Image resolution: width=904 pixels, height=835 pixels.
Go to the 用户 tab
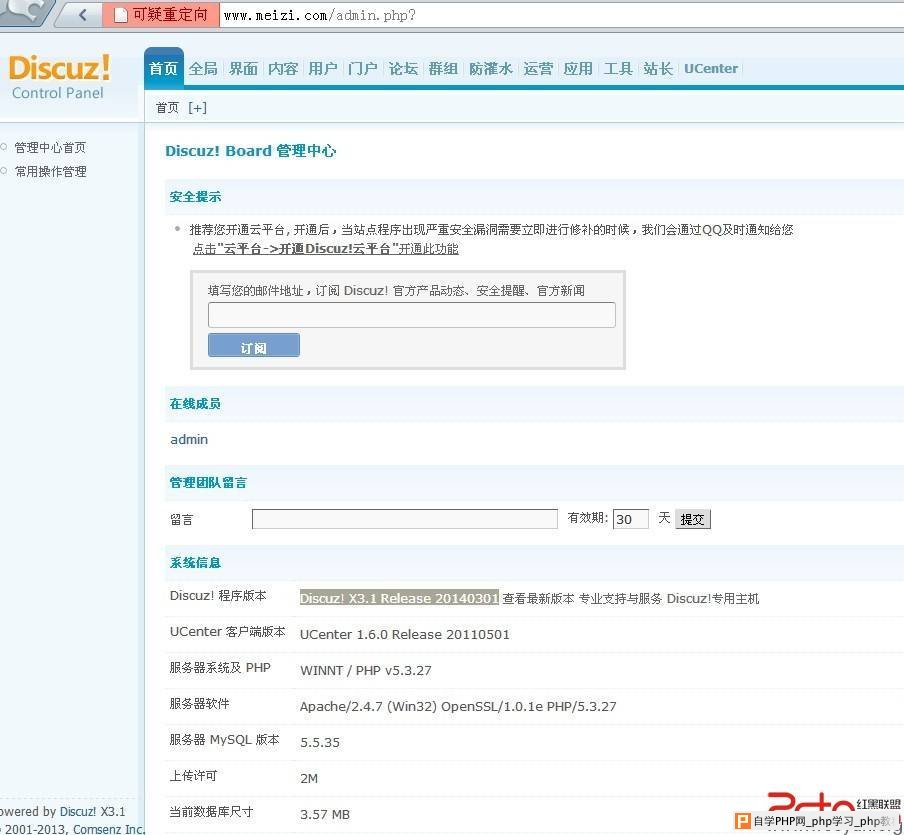pos(322,69)
